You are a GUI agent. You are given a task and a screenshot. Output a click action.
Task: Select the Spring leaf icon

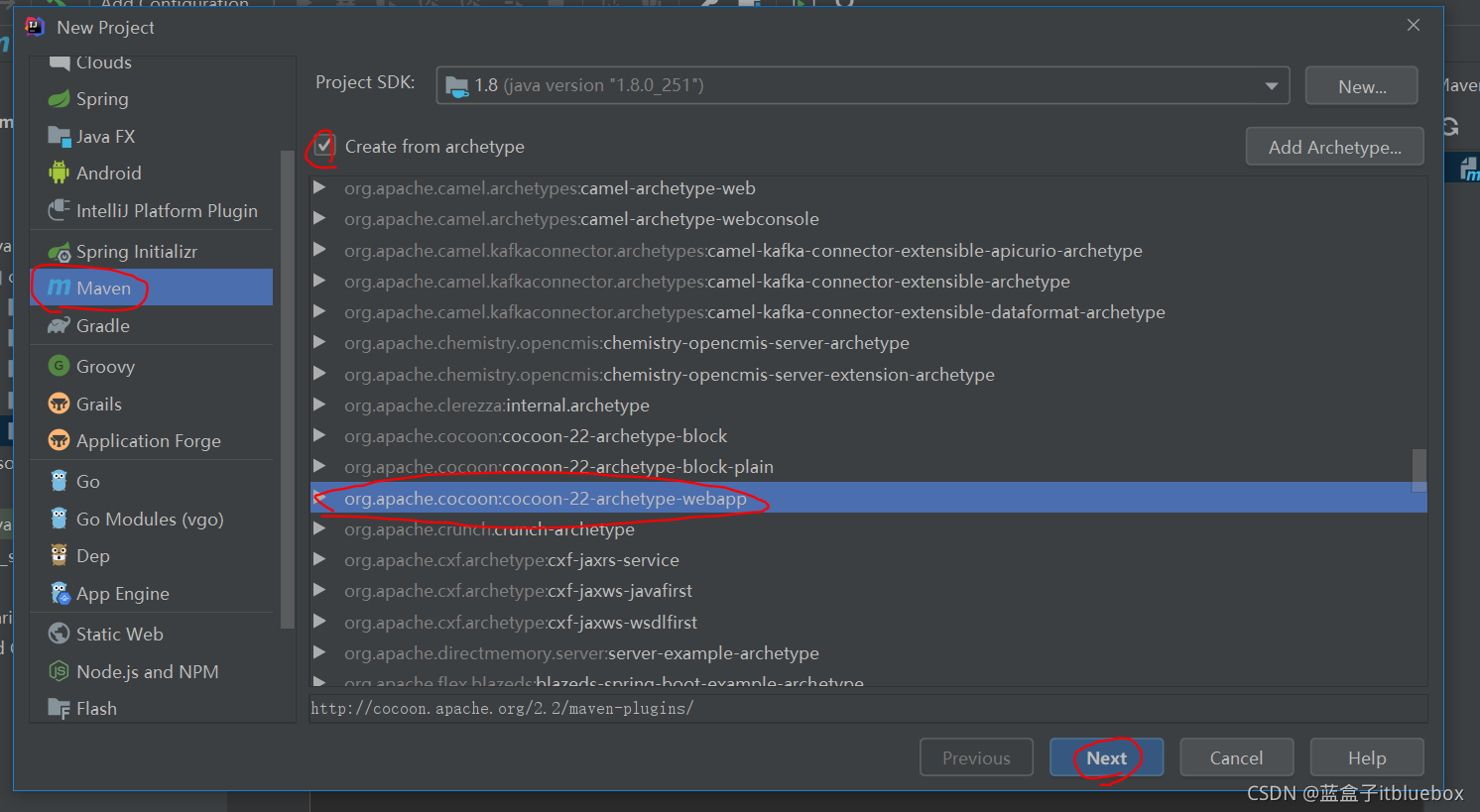point(60,99)
